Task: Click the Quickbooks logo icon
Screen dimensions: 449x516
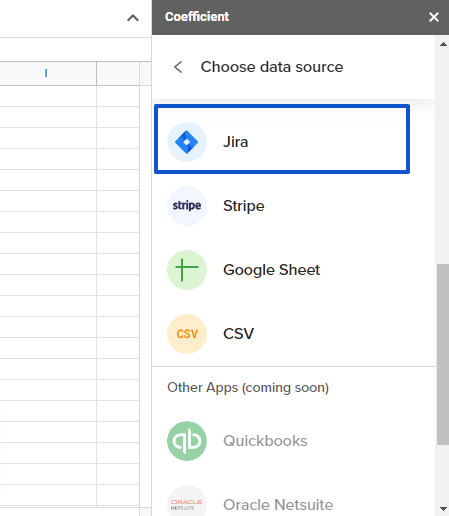Action: pos(187,441)
